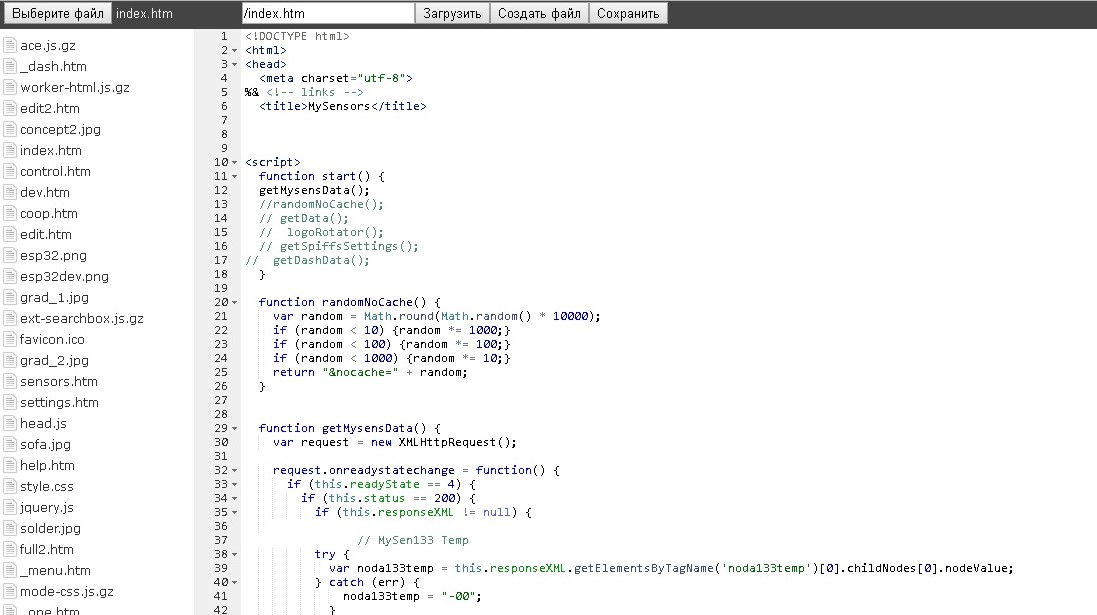The width and height of the screenshot is (1097, 615).
Task: Click the file icon beside style.css
Action: pyautogui.click(x=10, y=486)
